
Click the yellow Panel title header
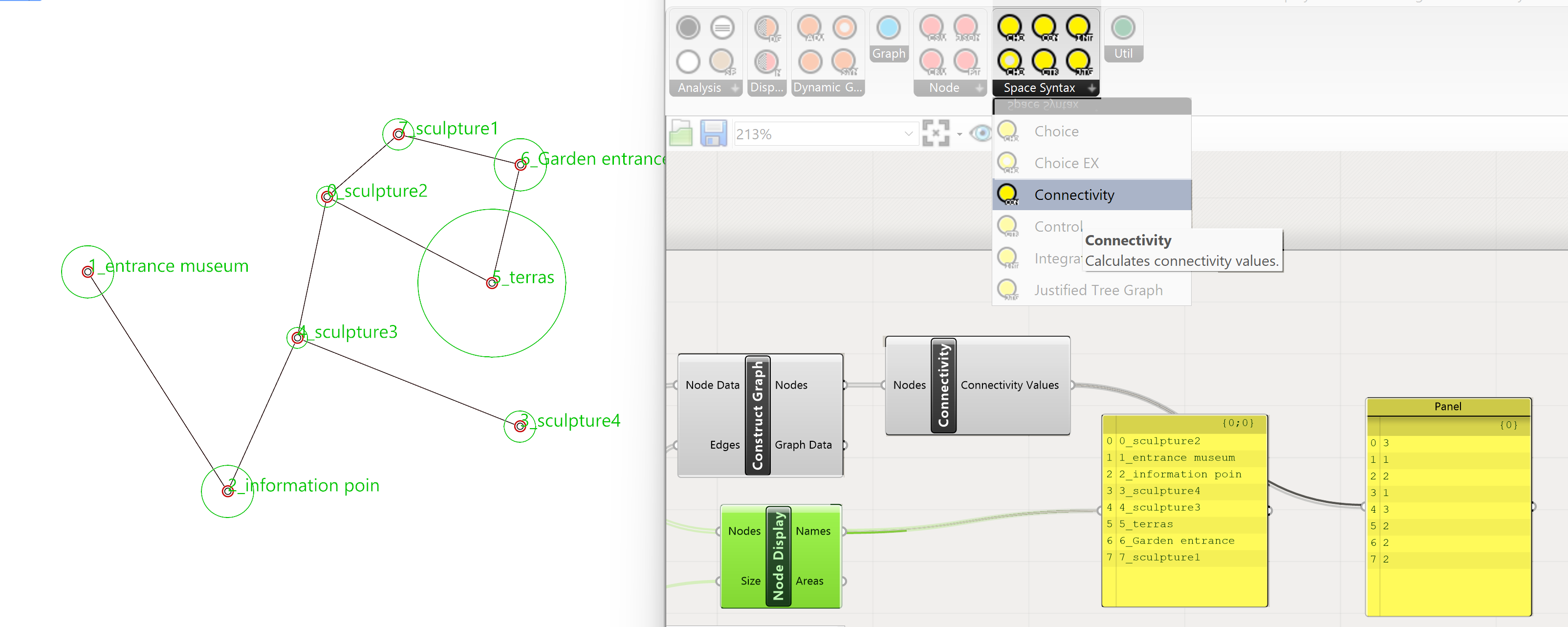pos(1447,407)
